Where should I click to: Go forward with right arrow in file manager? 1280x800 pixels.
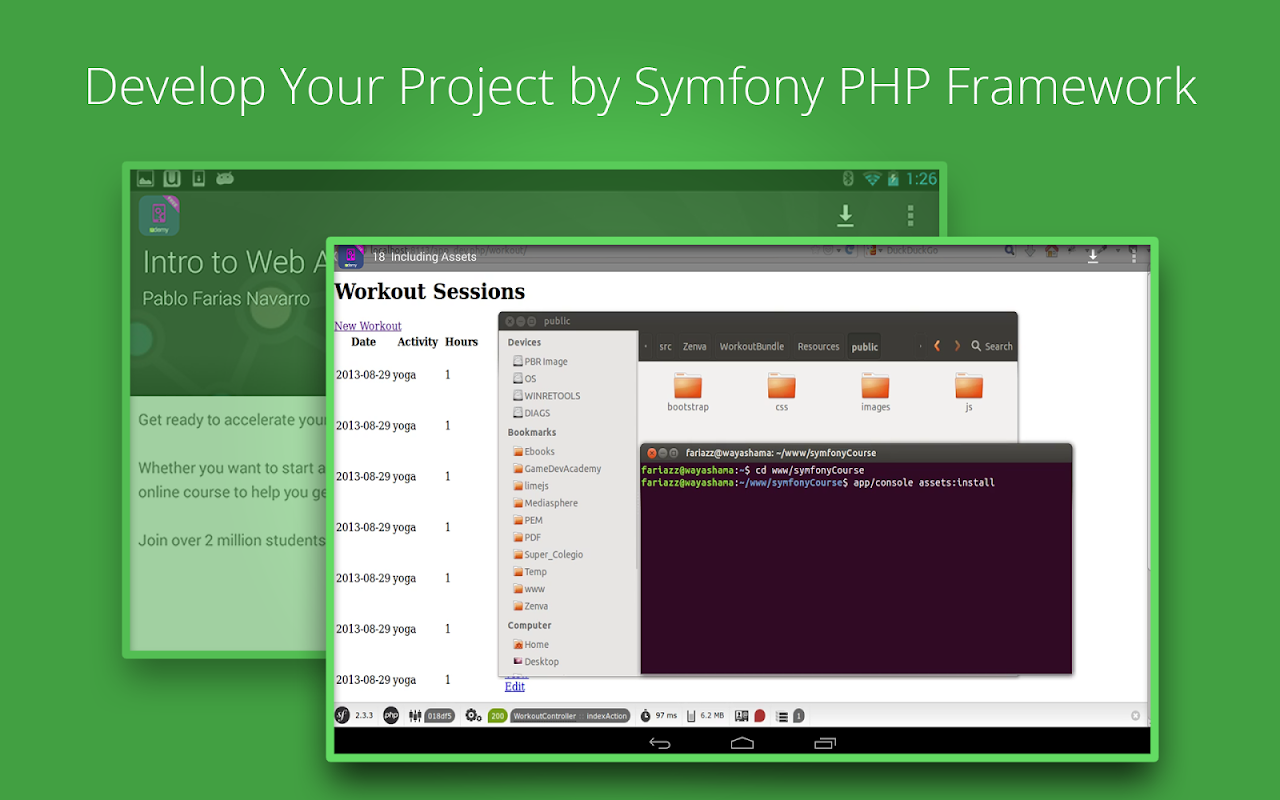coord(957,346)
